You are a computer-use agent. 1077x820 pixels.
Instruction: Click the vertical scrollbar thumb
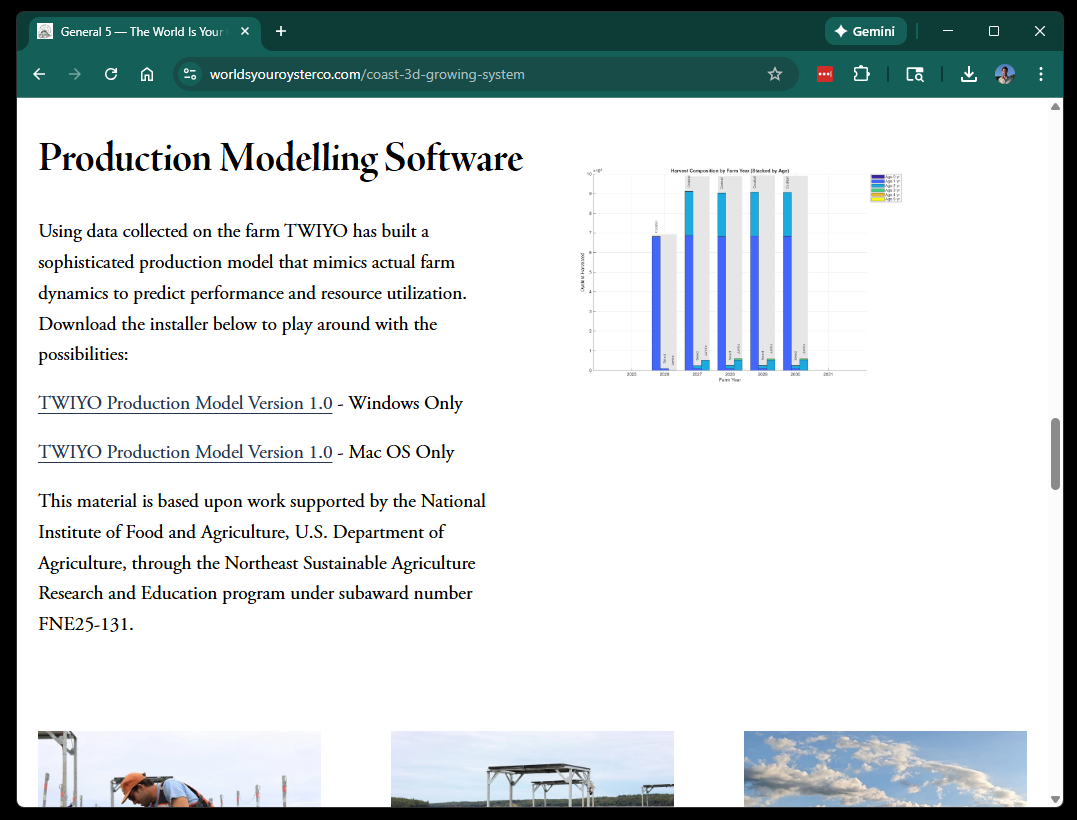pos(1055,453)
